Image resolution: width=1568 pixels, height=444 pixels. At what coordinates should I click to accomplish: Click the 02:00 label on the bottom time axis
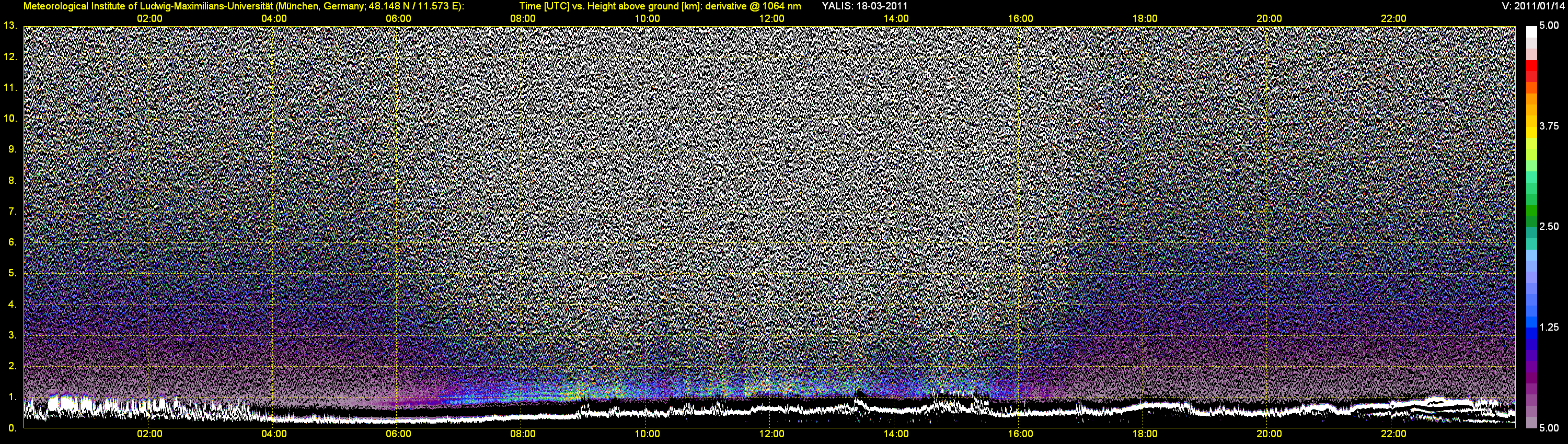pyautogui.click(x=149, y=434)
